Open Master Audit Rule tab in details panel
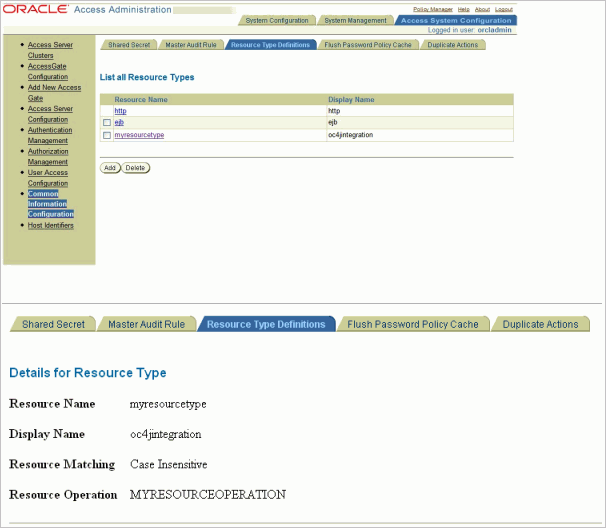Screen dimensions: 606x528 coord(146,324)
